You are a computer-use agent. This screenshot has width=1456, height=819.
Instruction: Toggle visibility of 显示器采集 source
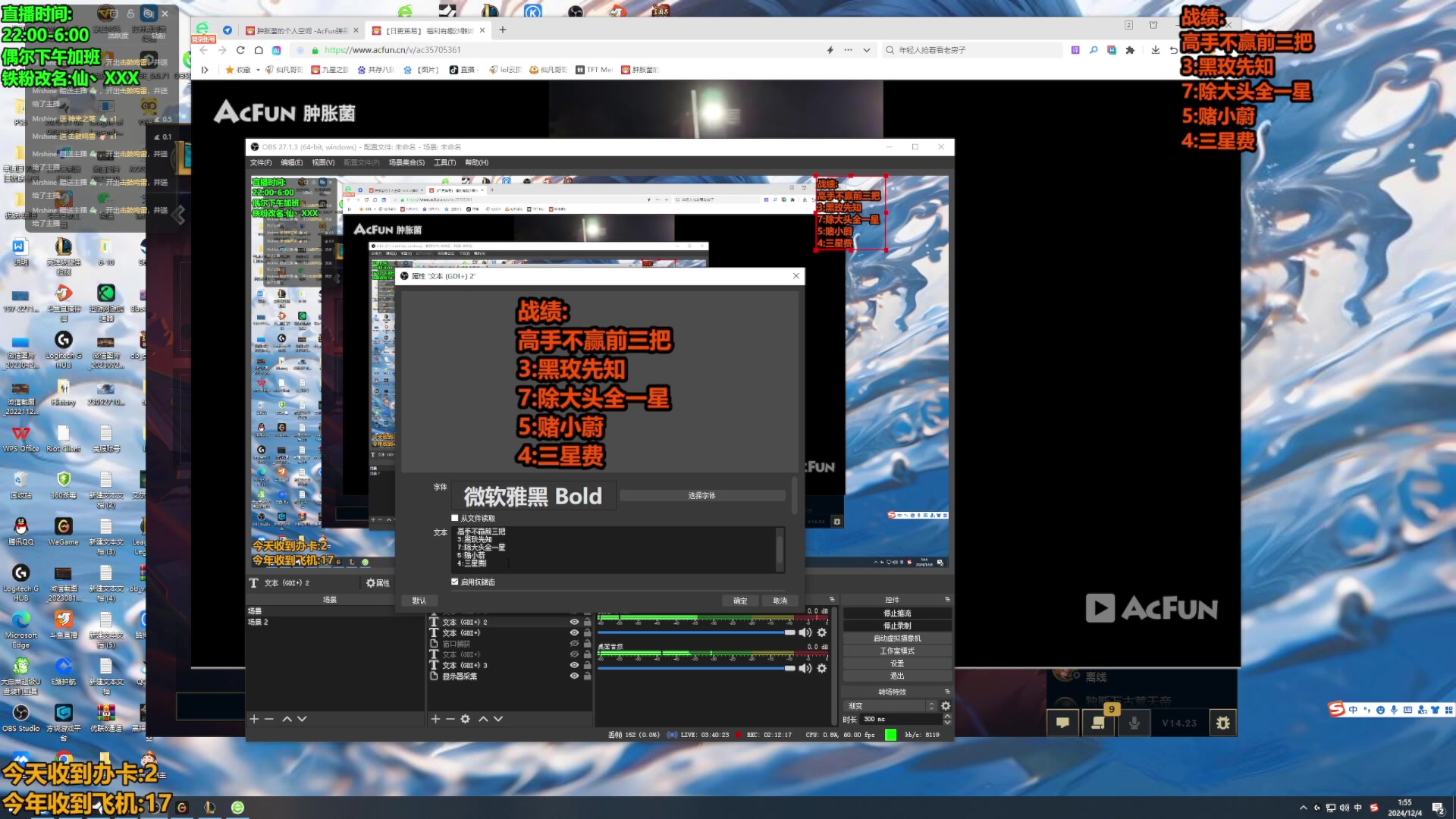point(574,676)
